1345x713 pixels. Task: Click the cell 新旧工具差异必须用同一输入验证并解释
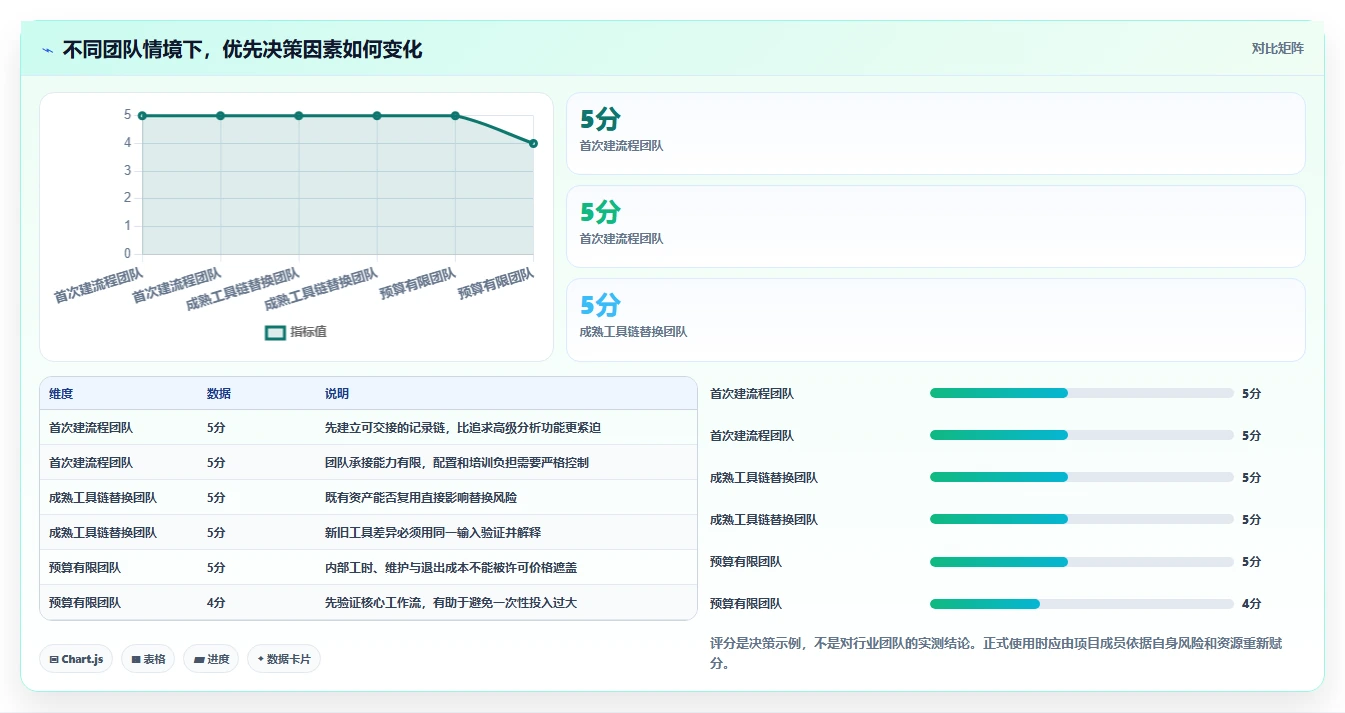(433, 532)
